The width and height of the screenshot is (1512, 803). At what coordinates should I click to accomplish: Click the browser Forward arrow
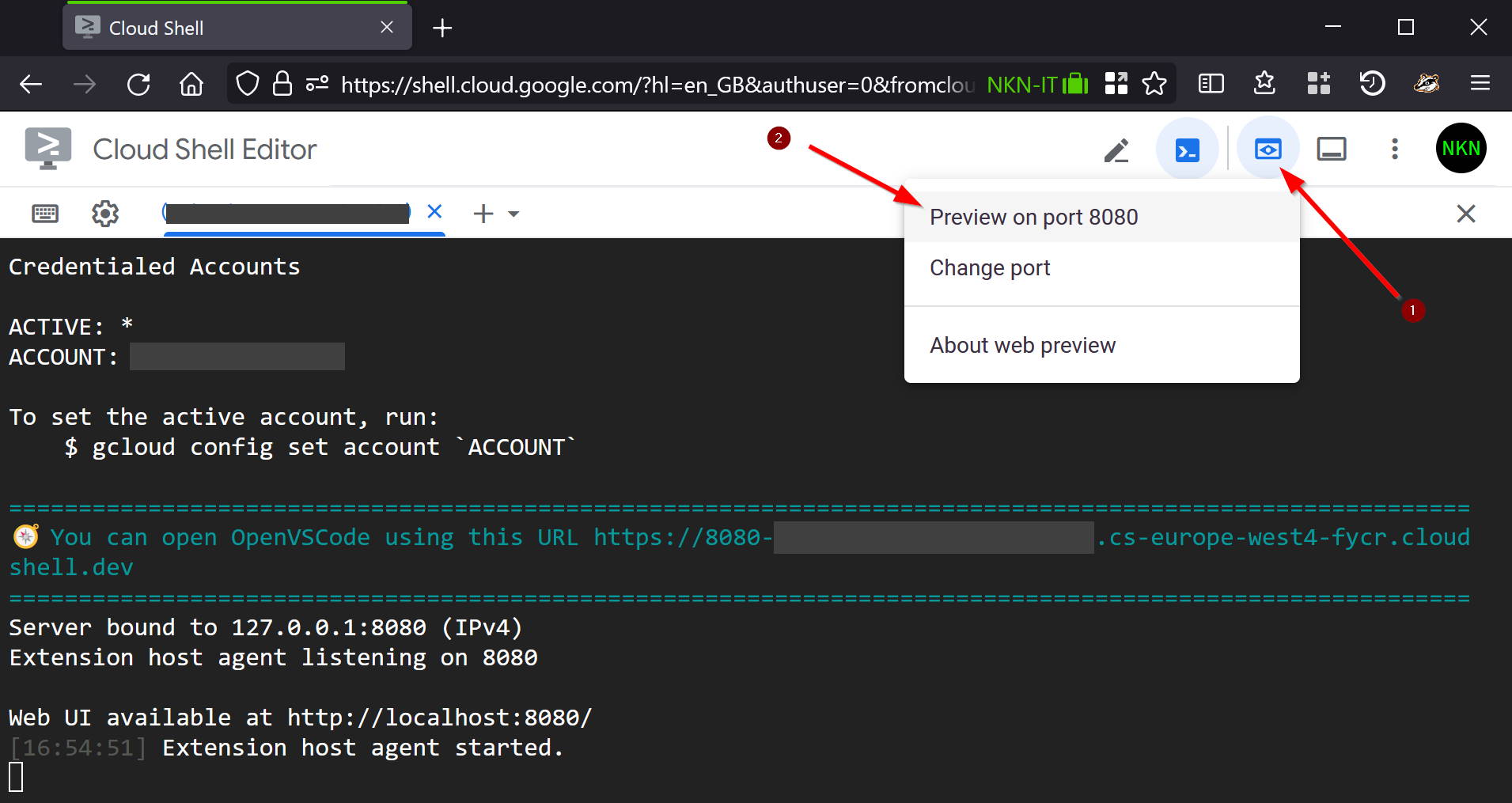click(x=85, y=84)
